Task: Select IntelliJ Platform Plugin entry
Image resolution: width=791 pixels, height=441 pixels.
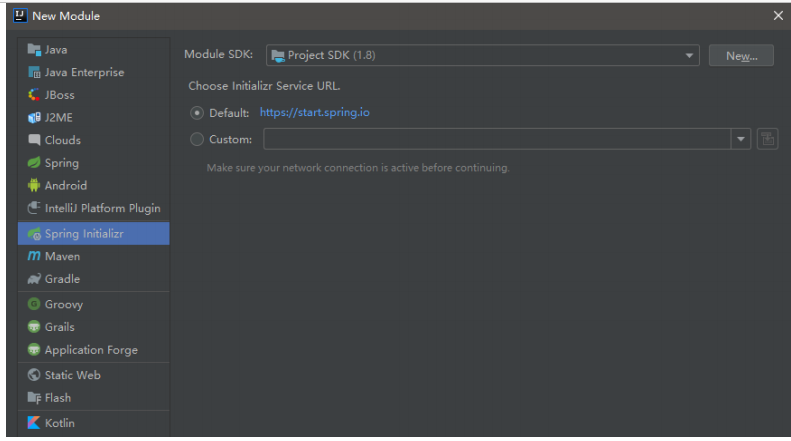Action: [x=93, y=208]
